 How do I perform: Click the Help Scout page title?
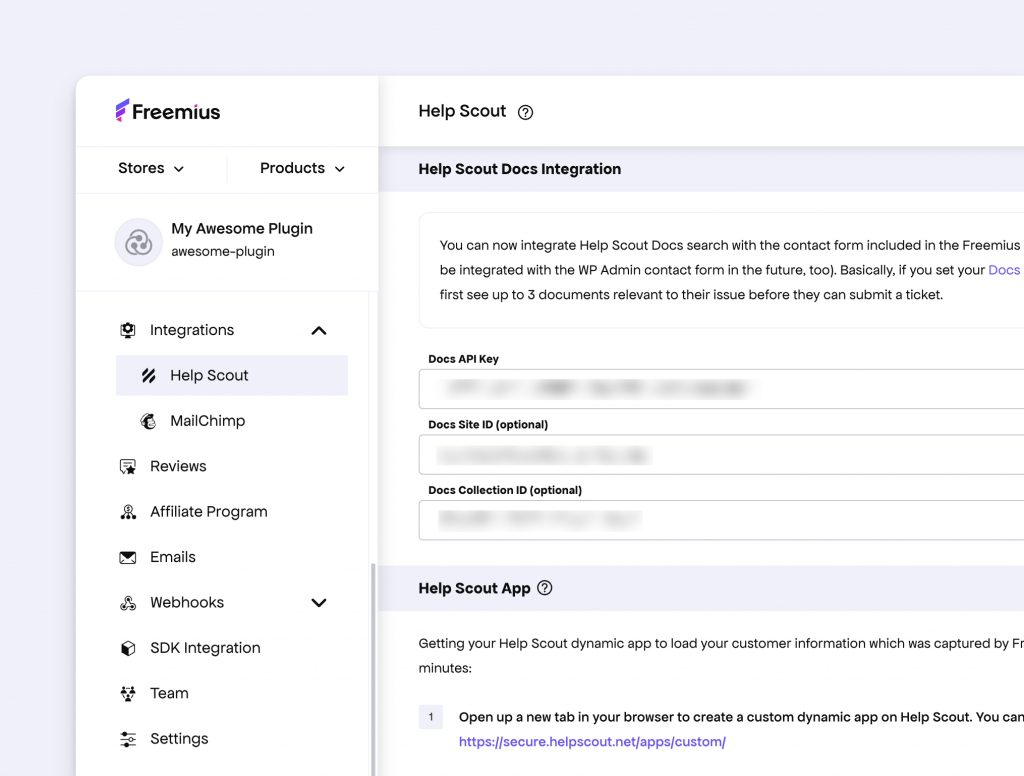pos(462,111)
